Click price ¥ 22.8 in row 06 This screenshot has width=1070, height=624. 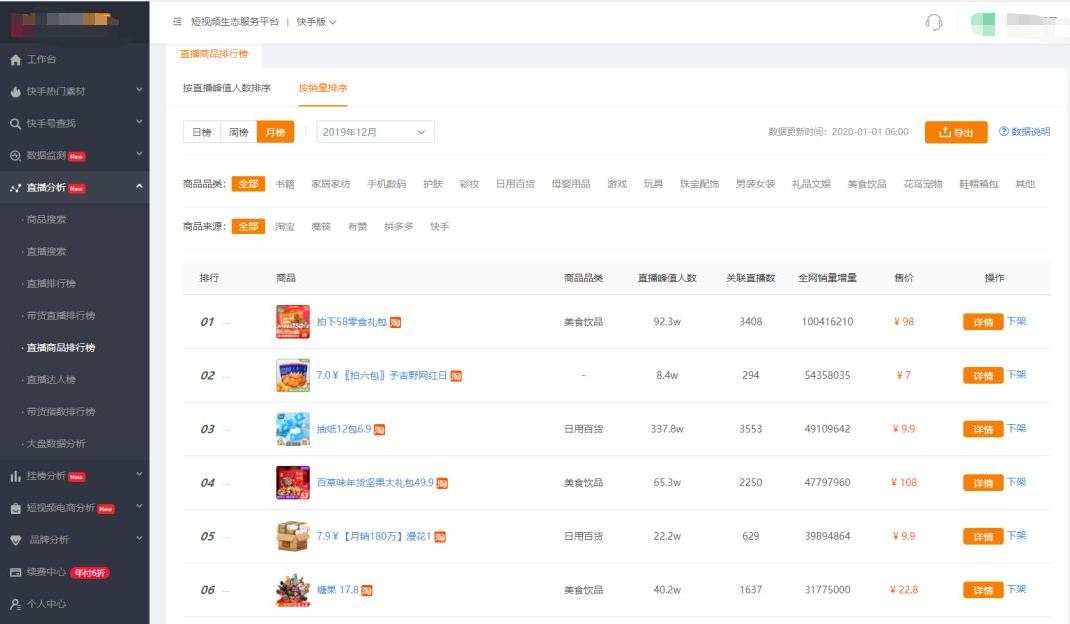[x=903, y=590]
